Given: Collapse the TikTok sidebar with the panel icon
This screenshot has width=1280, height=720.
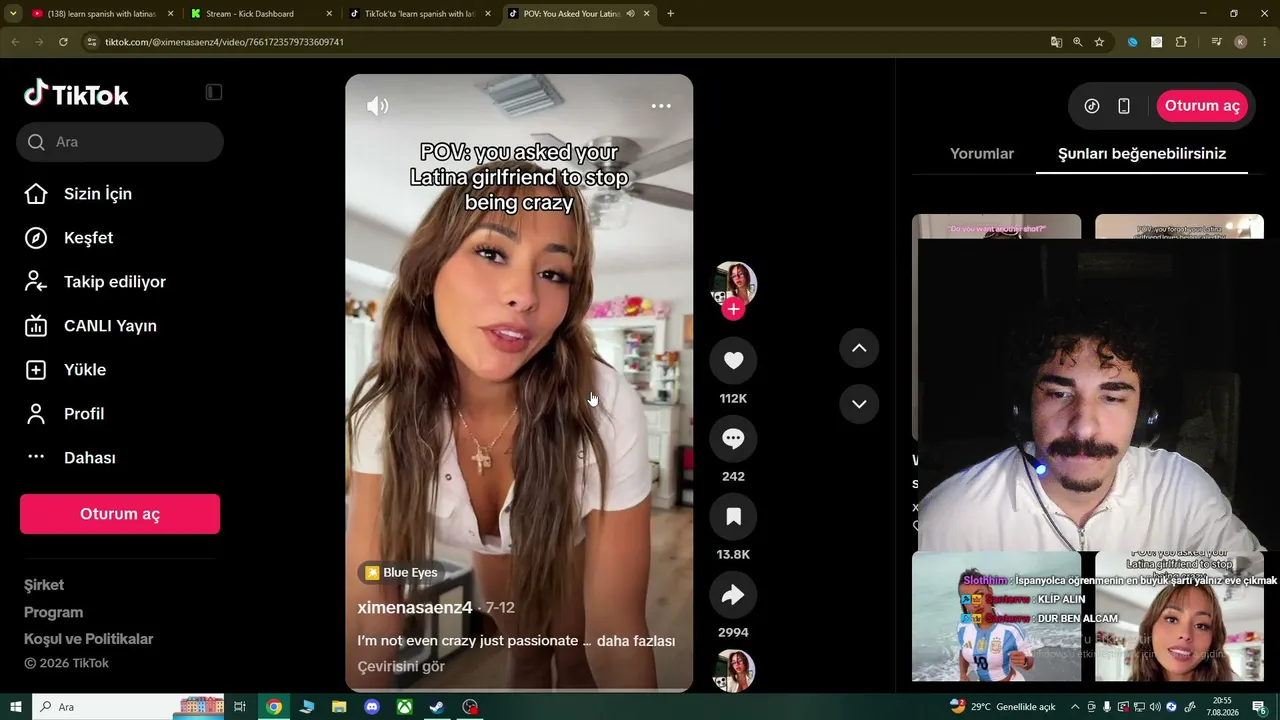Looking at the screenshot, I should click(214, 92).
